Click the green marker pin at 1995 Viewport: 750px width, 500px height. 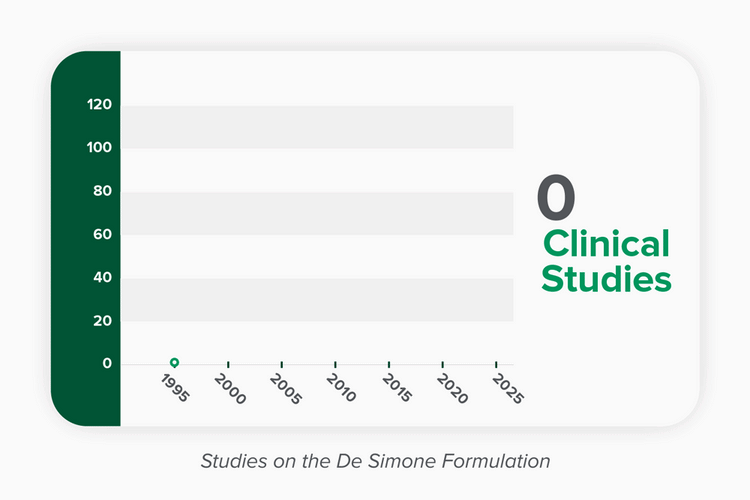tap(174, 363)
